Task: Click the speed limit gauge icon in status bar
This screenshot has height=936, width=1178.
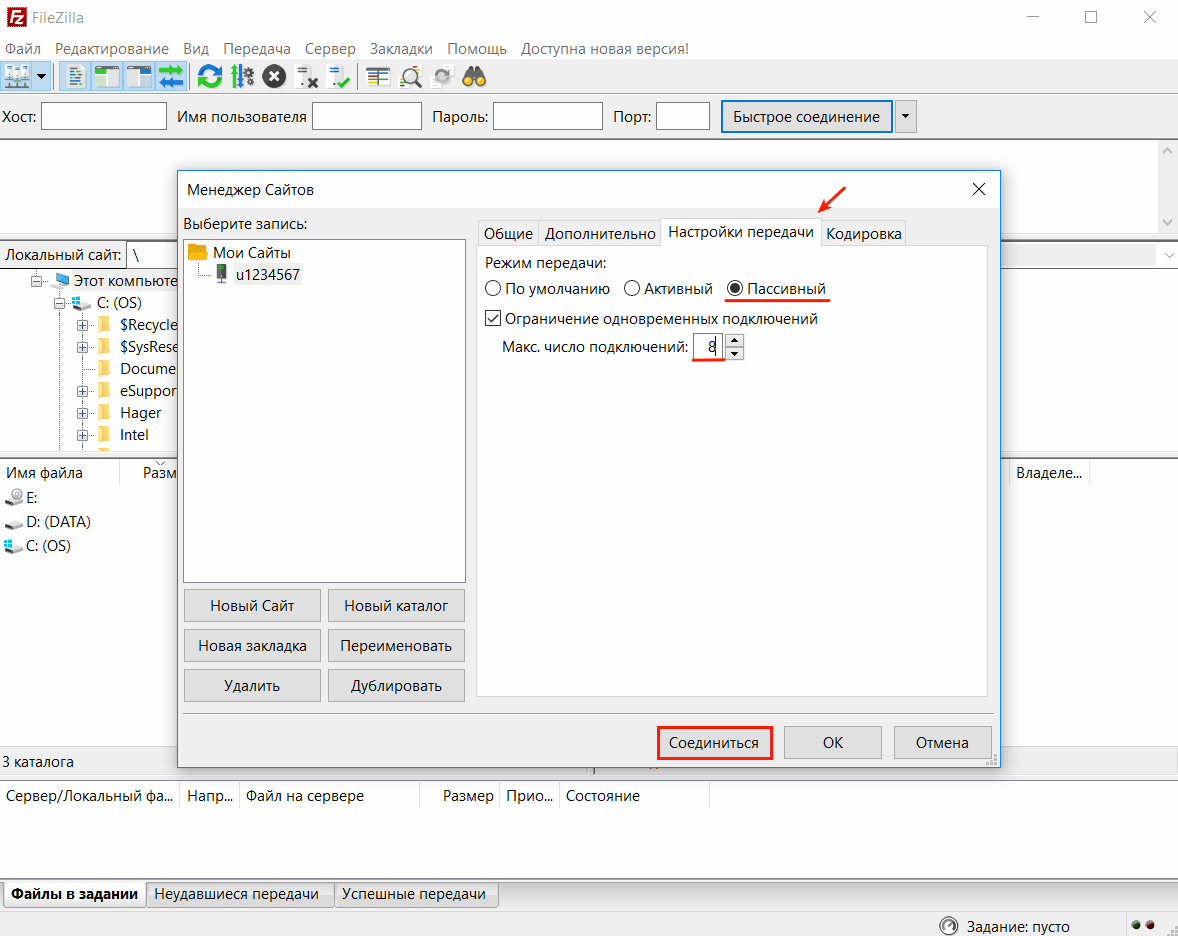Action: (949, 925)
